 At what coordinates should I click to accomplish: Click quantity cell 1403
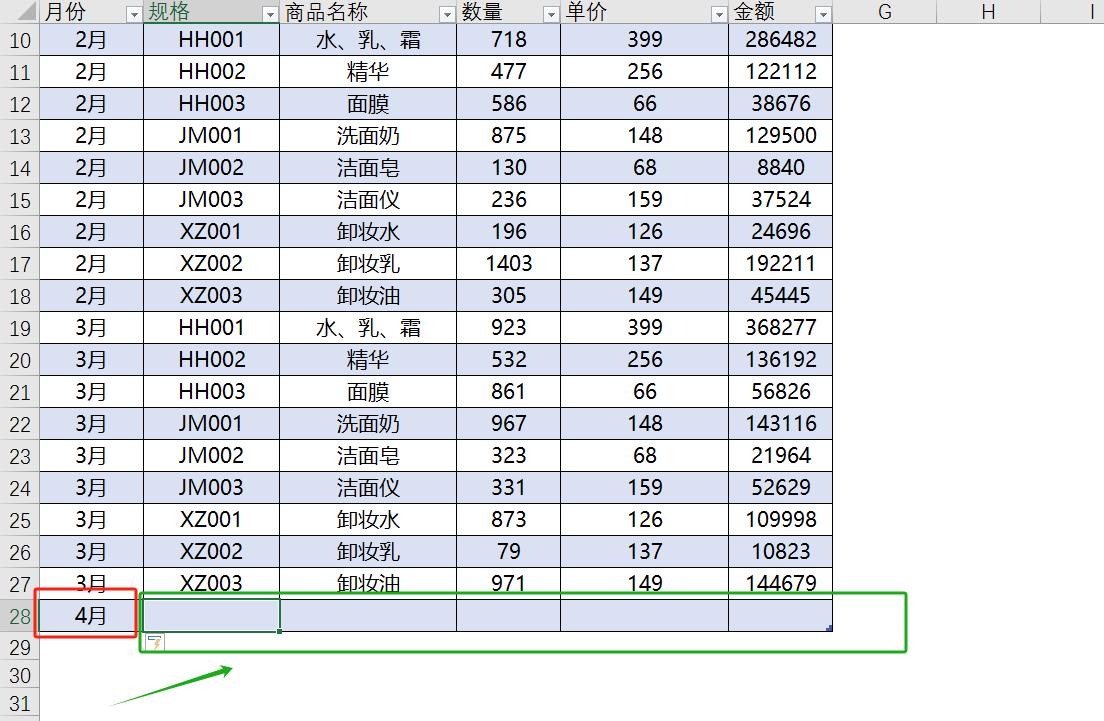[x=508, y=264]
